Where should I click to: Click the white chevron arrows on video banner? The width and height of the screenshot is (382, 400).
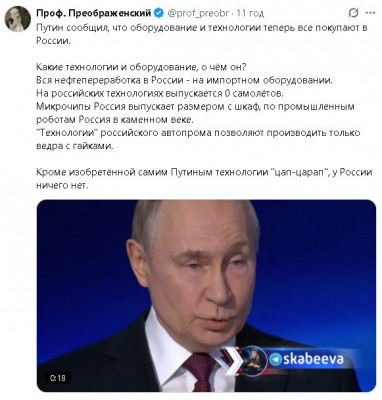[230, 363]
